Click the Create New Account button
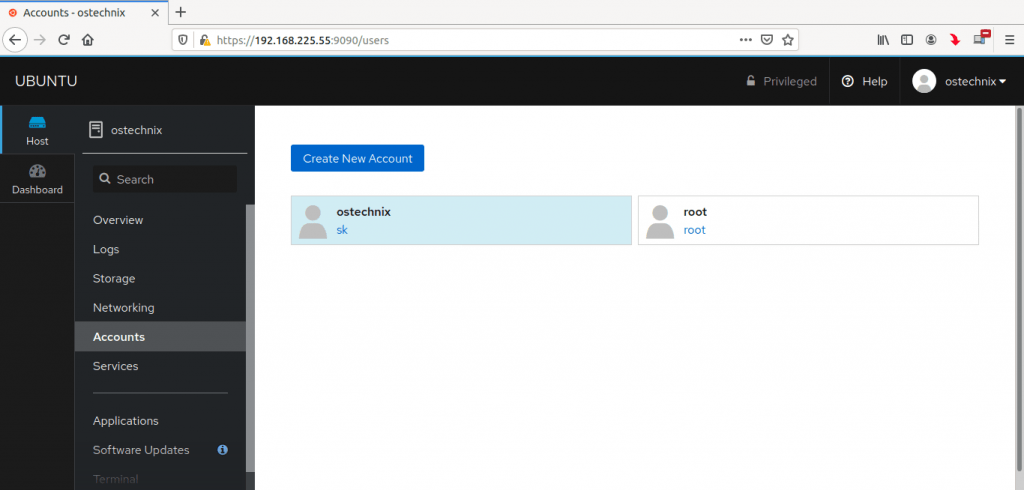 pos(357,158)
